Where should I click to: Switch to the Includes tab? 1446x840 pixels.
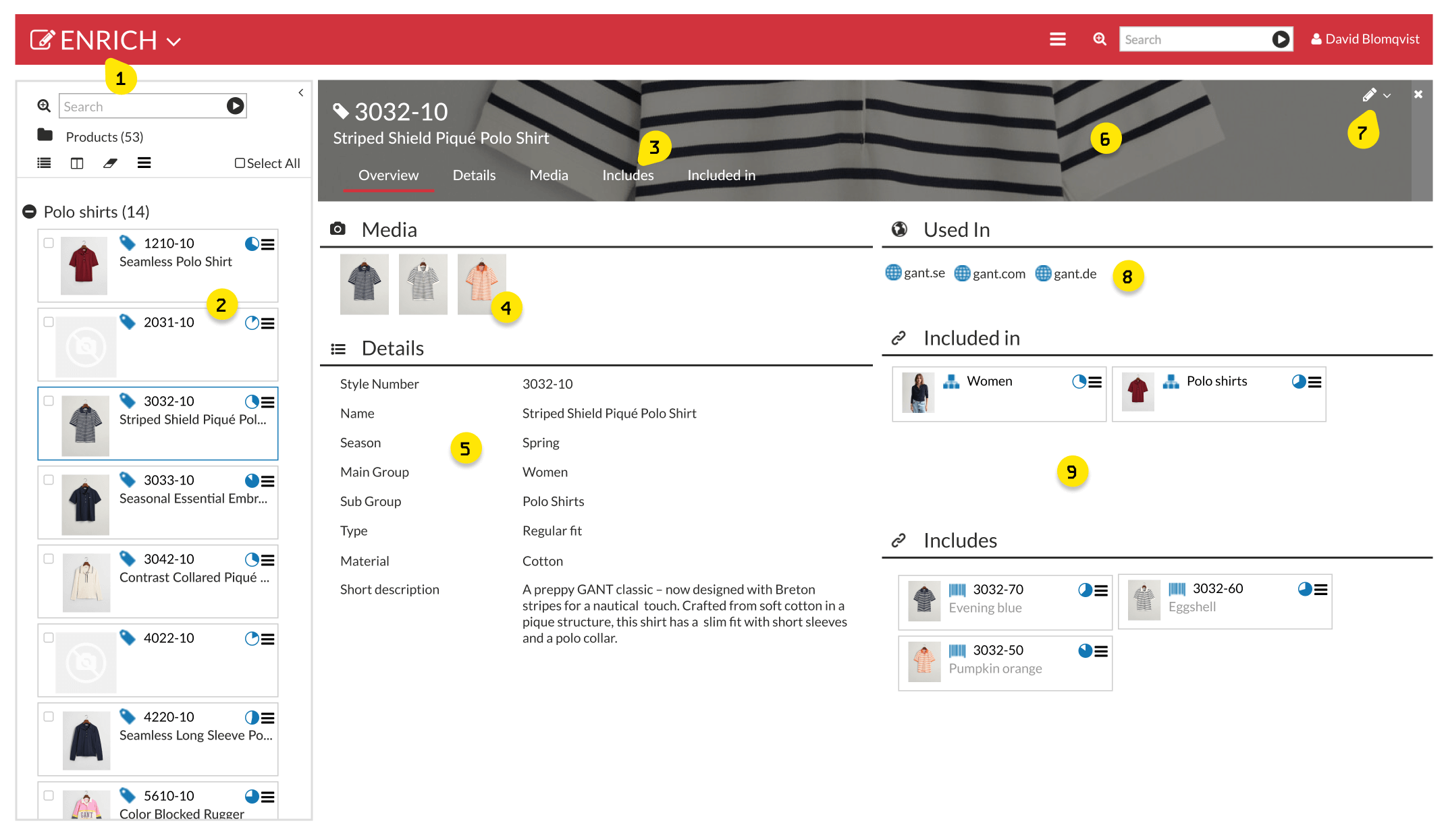pos(628,175)
